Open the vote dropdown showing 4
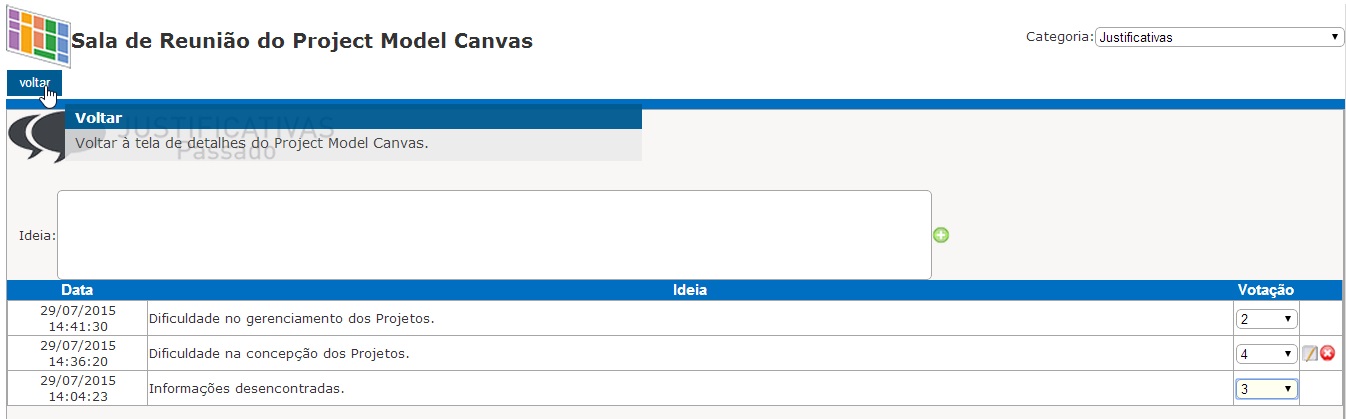This screenshot has height=419, width=1346. point(1267,354)
